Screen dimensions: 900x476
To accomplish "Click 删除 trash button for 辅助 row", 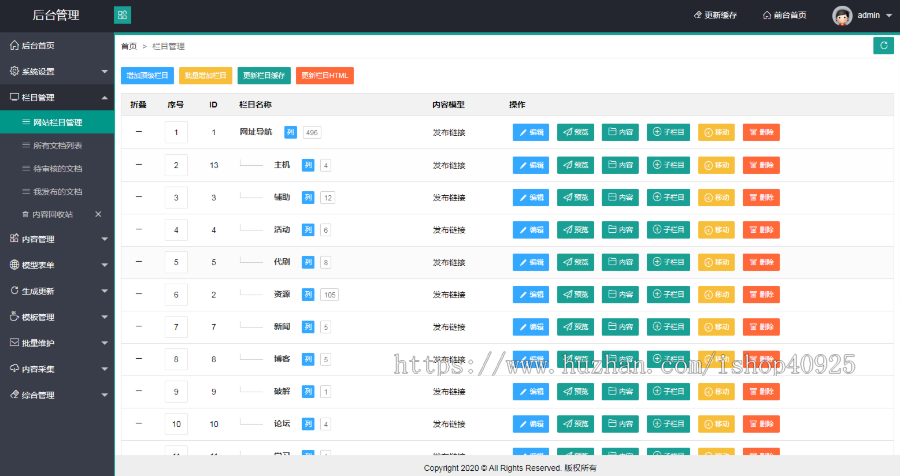I will pos(761,198).
